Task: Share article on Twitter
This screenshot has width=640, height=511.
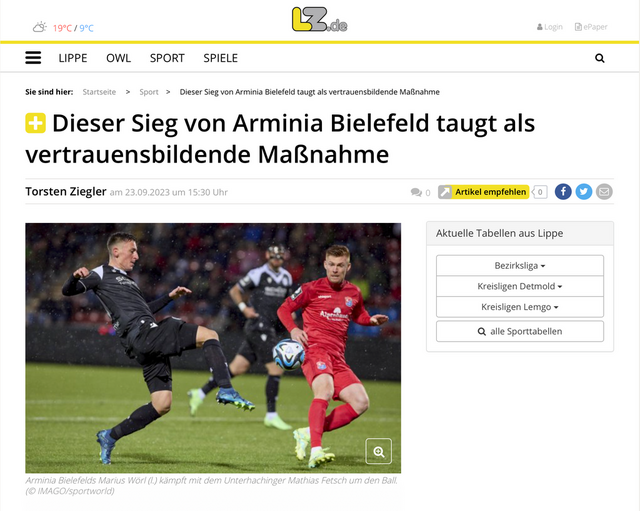Action: 584,192
